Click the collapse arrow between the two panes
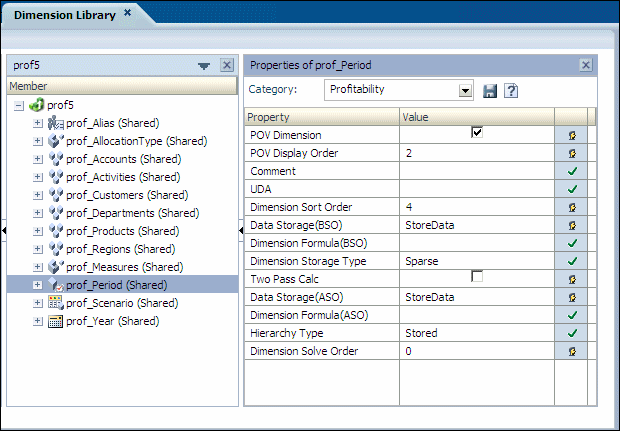Image resolution: width=620 pixels, height=431 pixels. pos(241,231)
